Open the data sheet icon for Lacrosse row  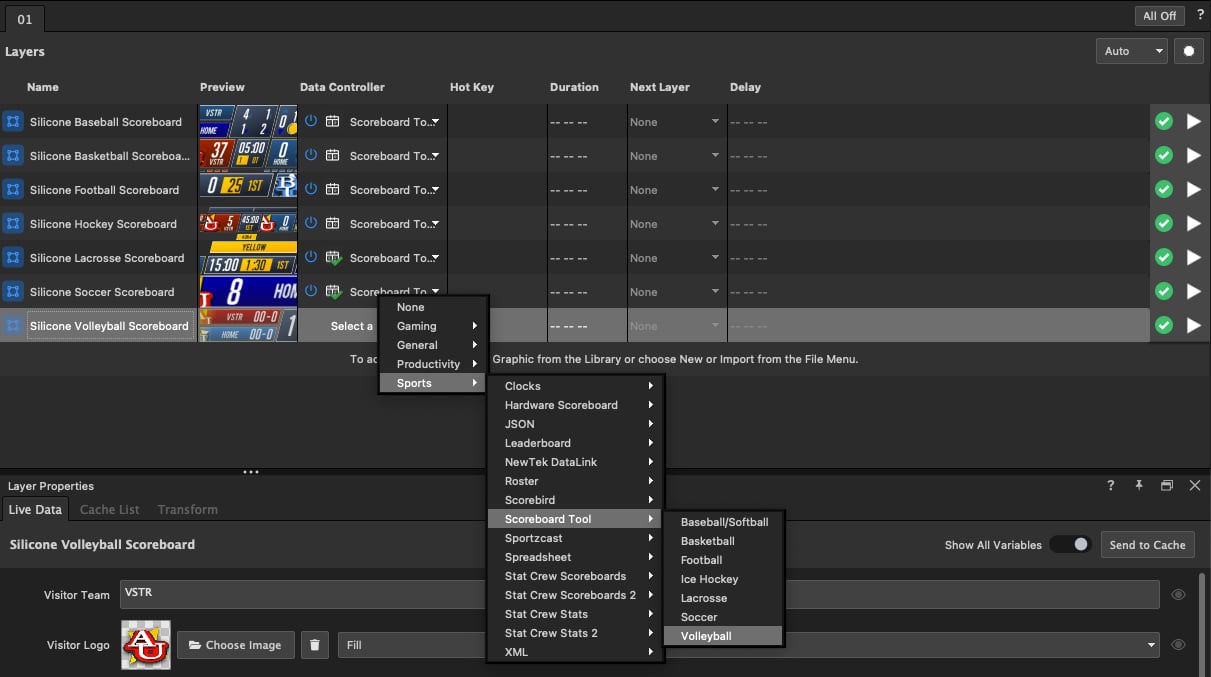[x=332, y=258]
